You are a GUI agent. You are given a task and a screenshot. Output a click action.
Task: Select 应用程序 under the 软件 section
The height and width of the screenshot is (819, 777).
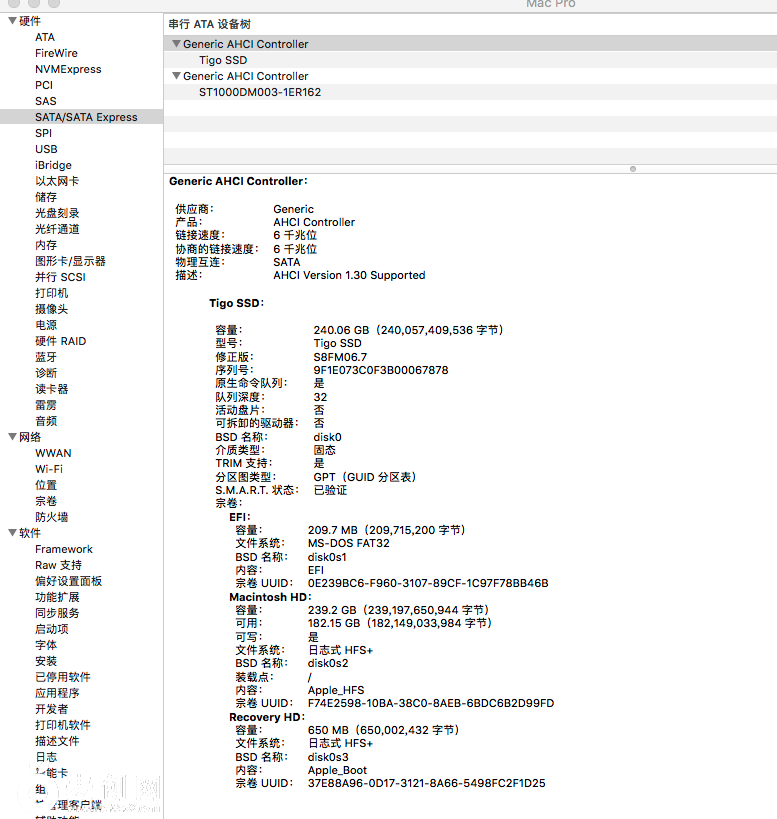(x=57, y=693)
